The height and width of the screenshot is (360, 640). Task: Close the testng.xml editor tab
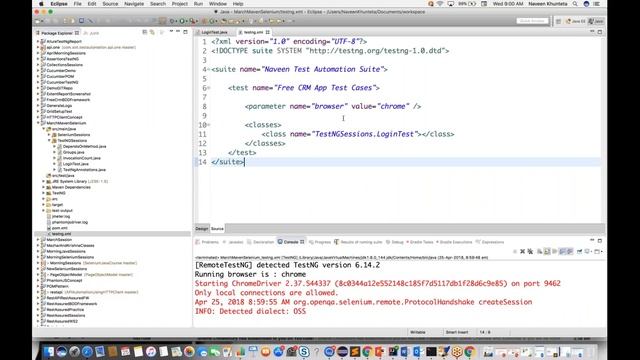pos(268,32)
